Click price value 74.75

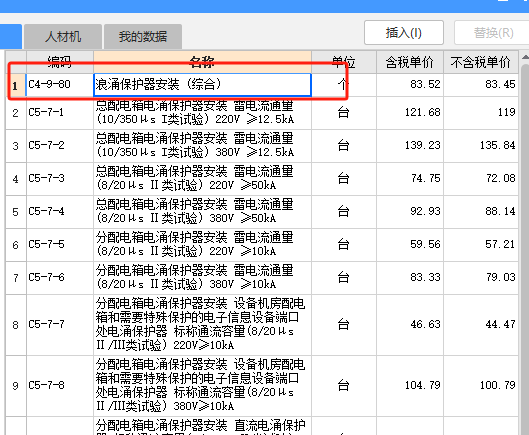coord(425,178)
